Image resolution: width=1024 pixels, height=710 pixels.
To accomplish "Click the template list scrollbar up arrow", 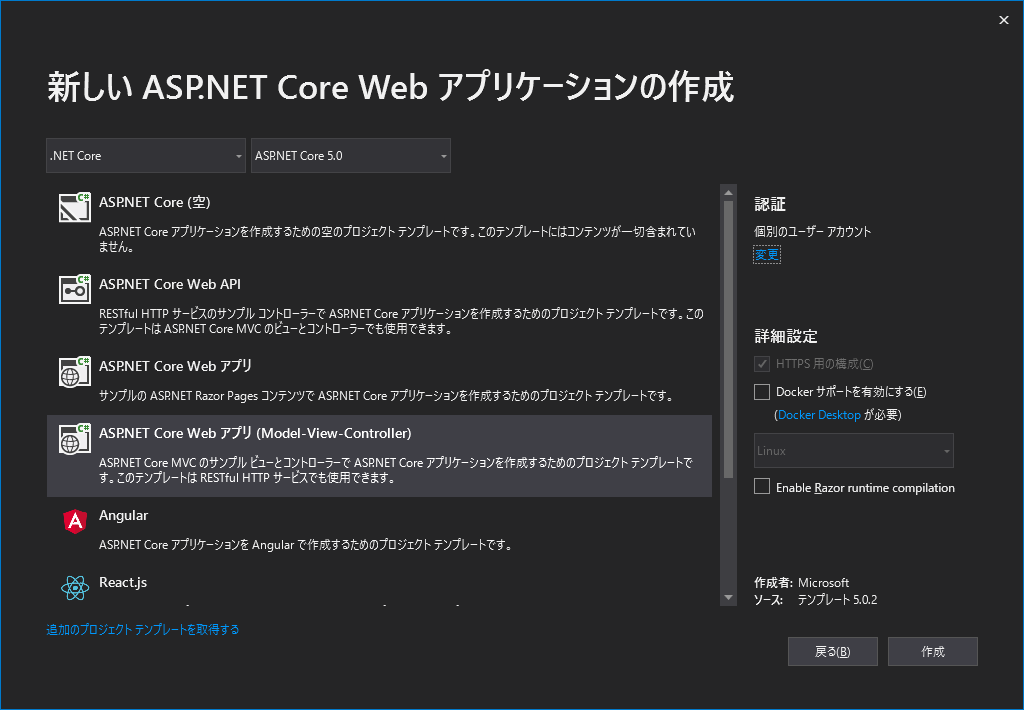I will click(728, 193).
